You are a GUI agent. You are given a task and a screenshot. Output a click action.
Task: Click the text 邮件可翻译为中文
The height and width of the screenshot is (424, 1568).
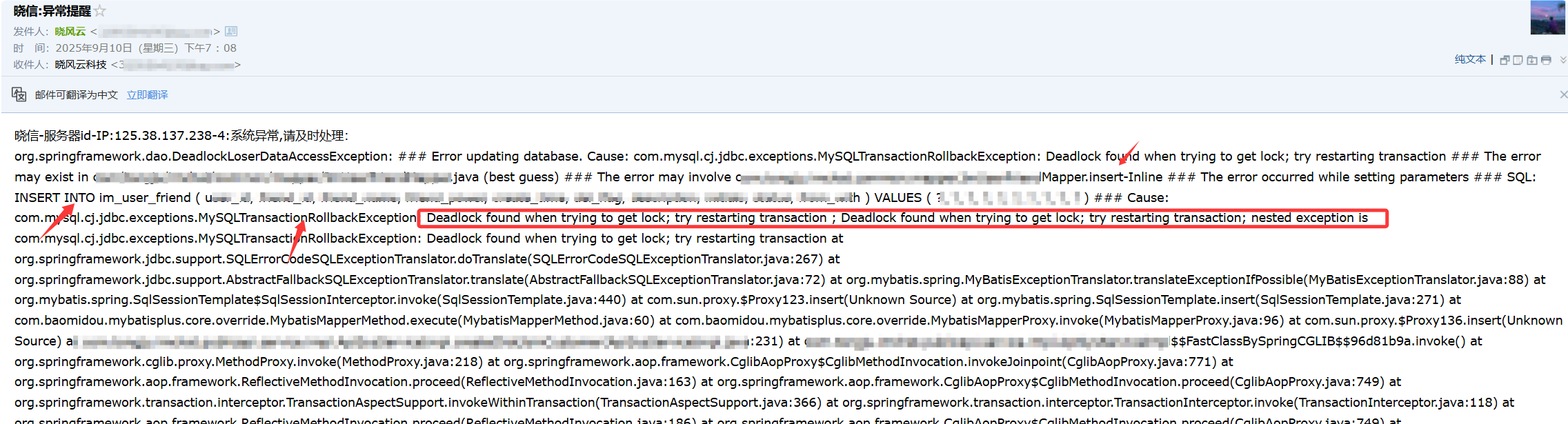[x=77, y=94]
